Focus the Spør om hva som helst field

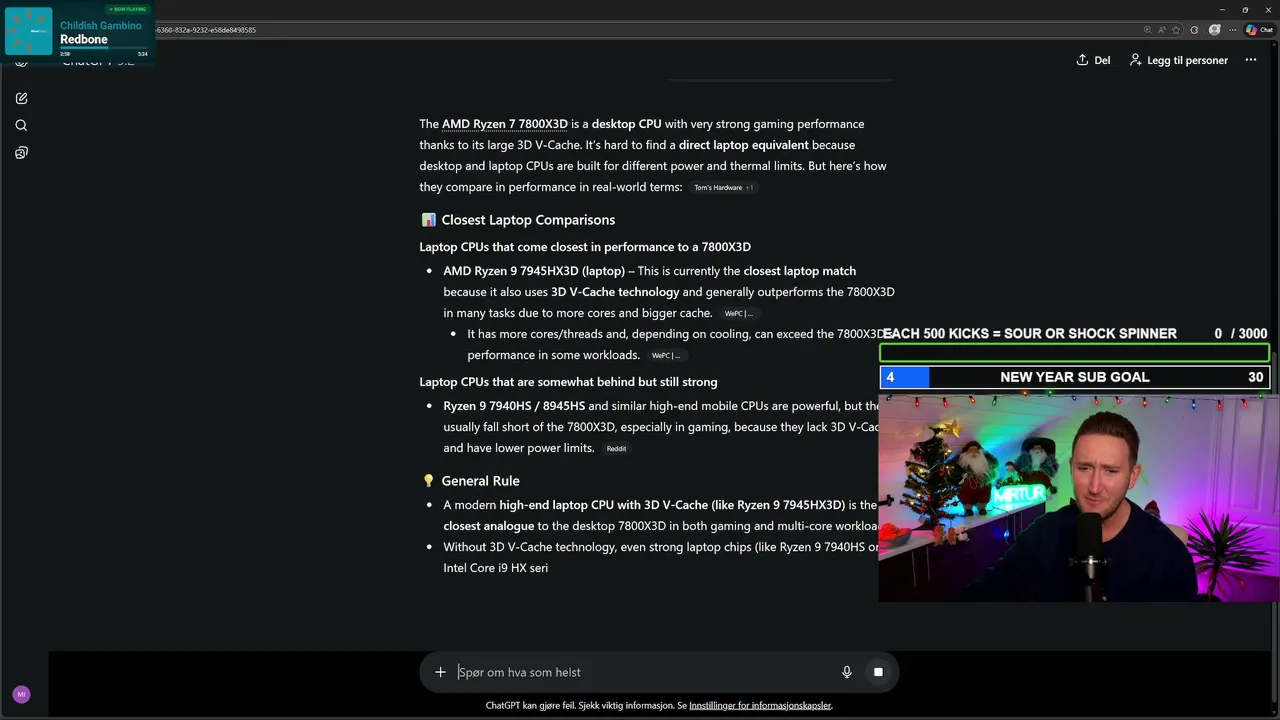coord(645,672)
